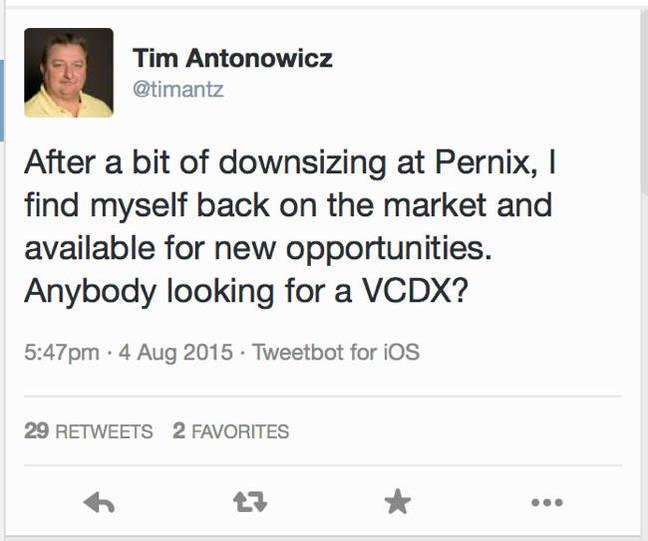
Task: Reply to Tim Antonowicz's tweet
Action: click(x=99, y=503)
